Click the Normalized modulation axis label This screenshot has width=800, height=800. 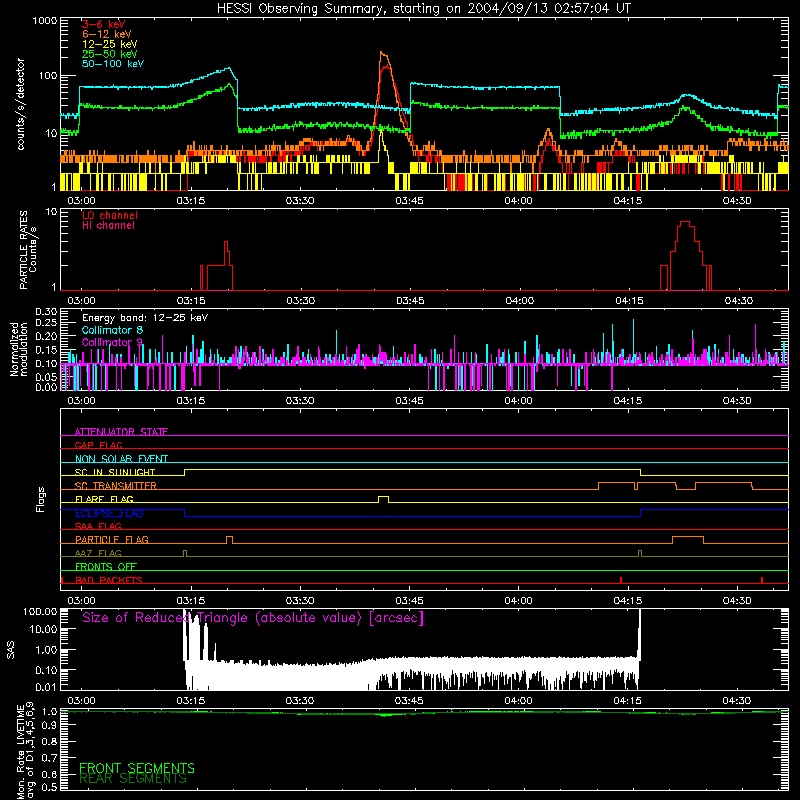(18, 349)
